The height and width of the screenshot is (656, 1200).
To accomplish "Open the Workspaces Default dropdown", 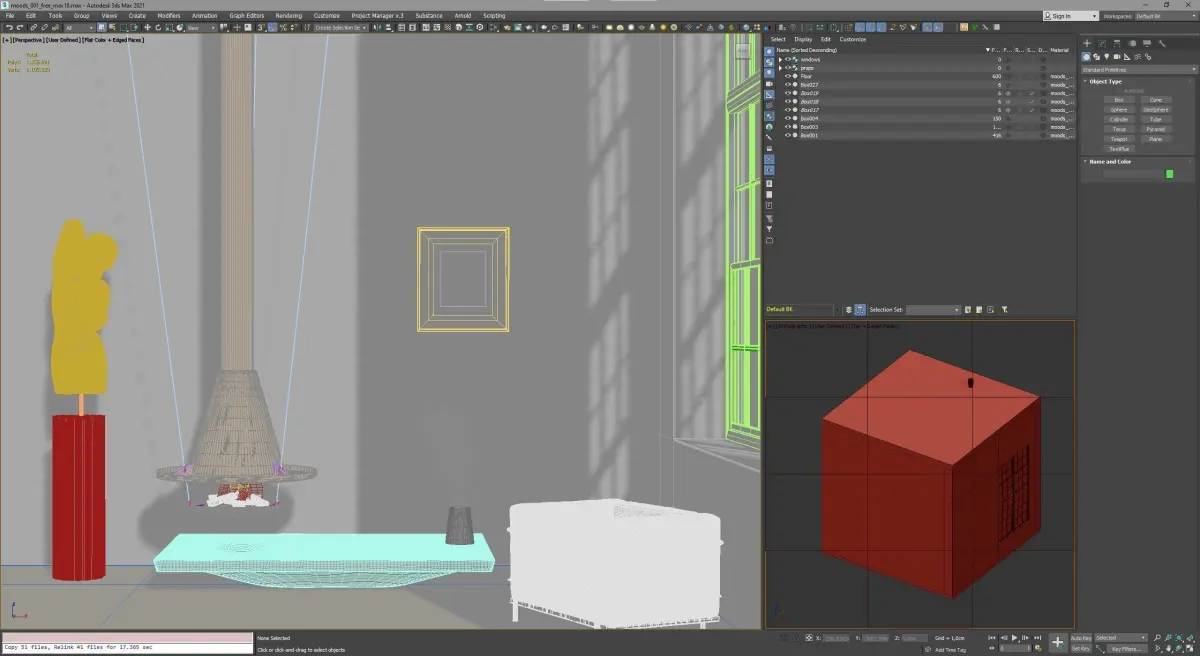I will click(1166, 16).
